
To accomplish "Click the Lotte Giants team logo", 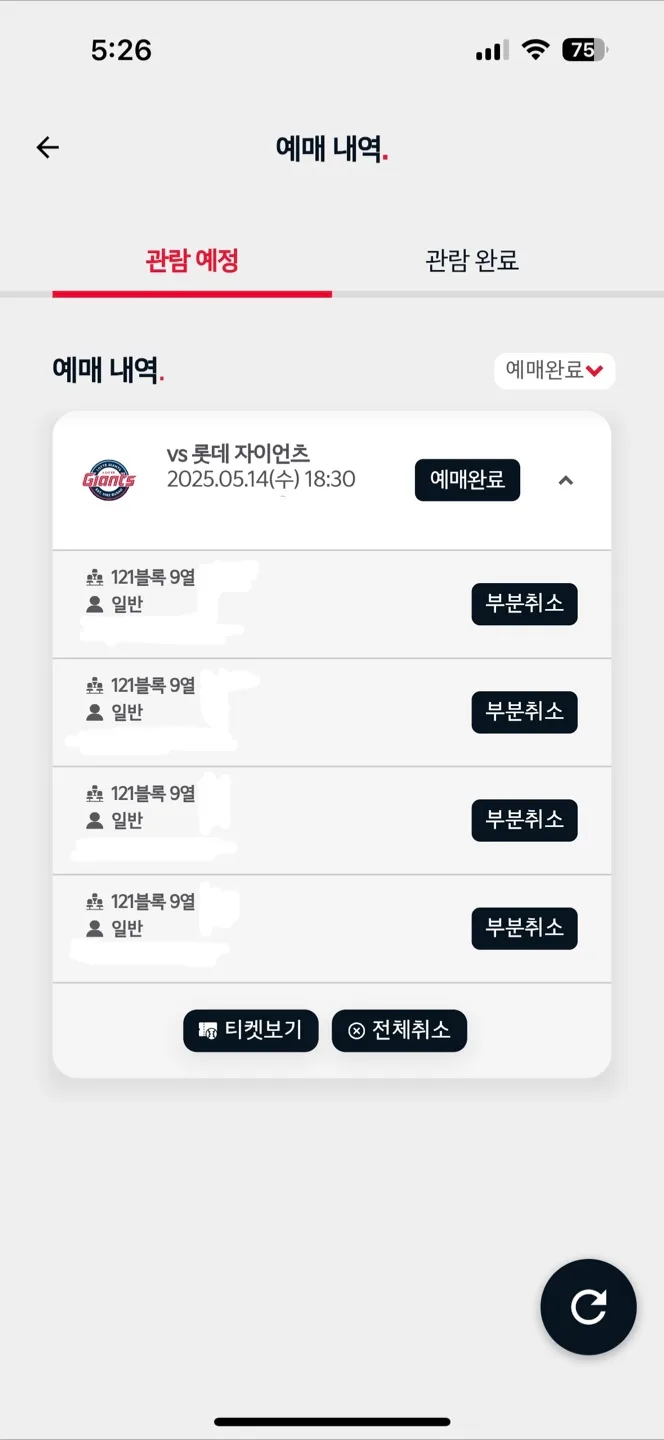I will coord(109,480).
